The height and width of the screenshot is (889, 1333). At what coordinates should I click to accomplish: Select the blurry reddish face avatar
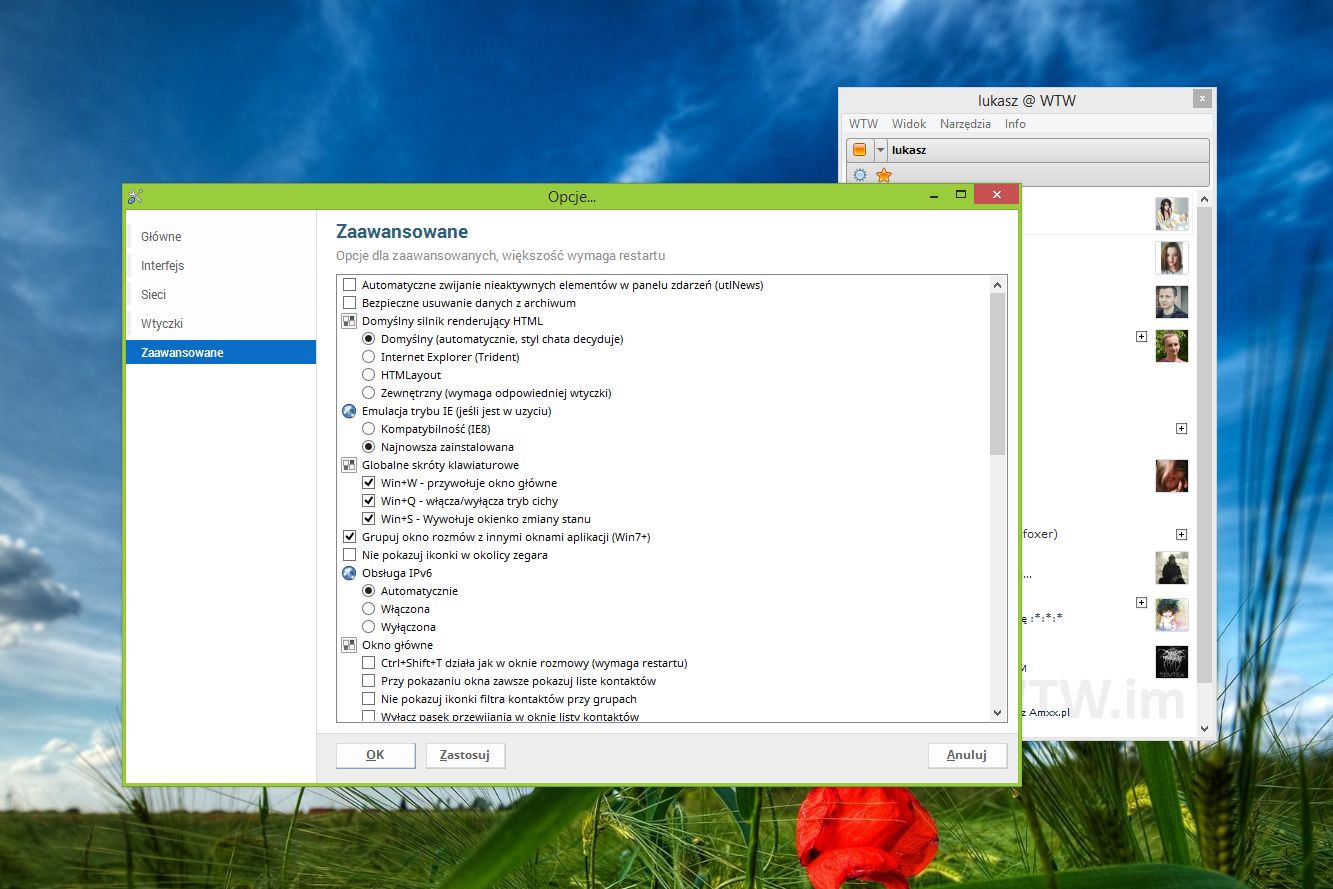point(1172,476)
